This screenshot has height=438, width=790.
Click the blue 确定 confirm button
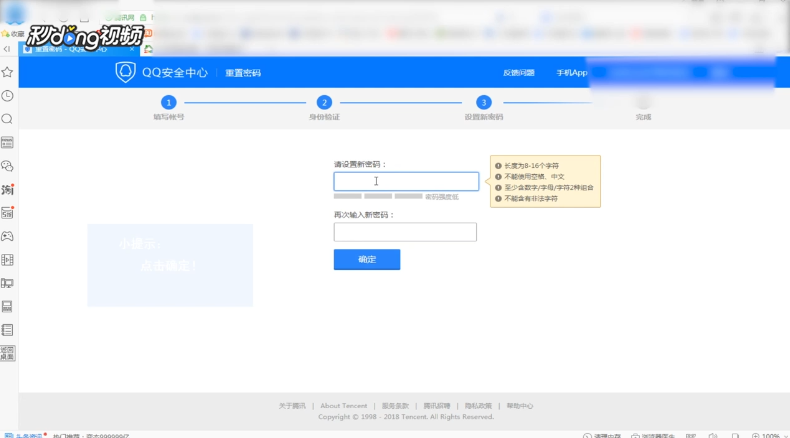(x=367, y=260)
